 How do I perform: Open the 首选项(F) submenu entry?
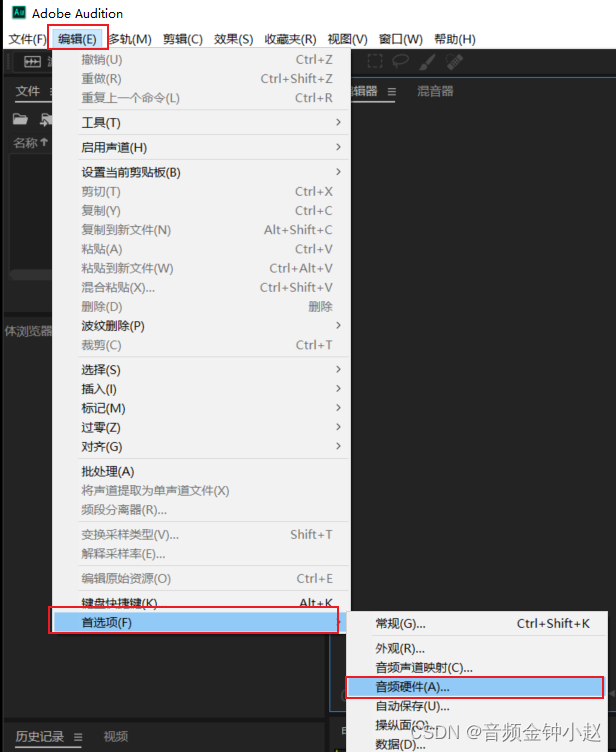[197, 623]
